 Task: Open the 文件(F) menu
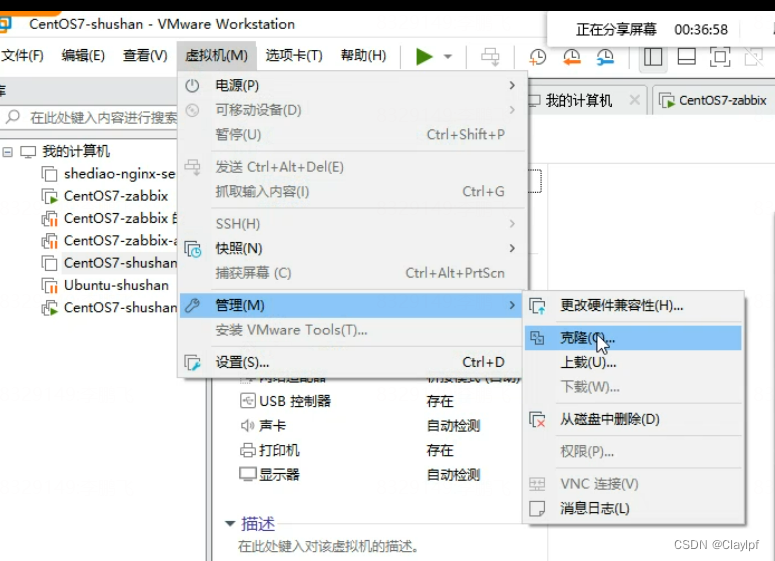[x=22, y=55]
